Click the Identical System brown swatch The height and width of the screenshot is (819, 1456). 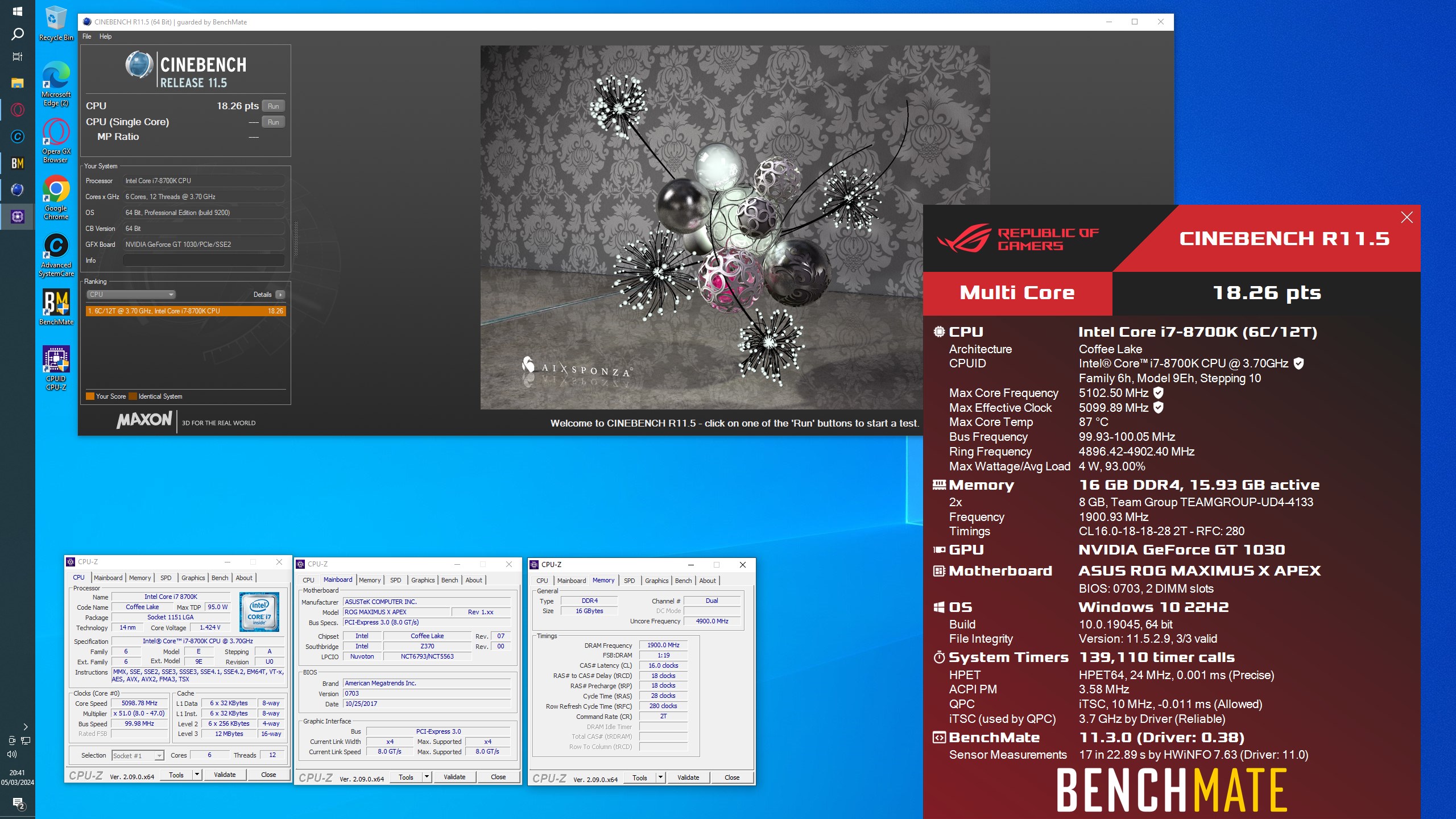pyautogui.click(x=133, y=396)
